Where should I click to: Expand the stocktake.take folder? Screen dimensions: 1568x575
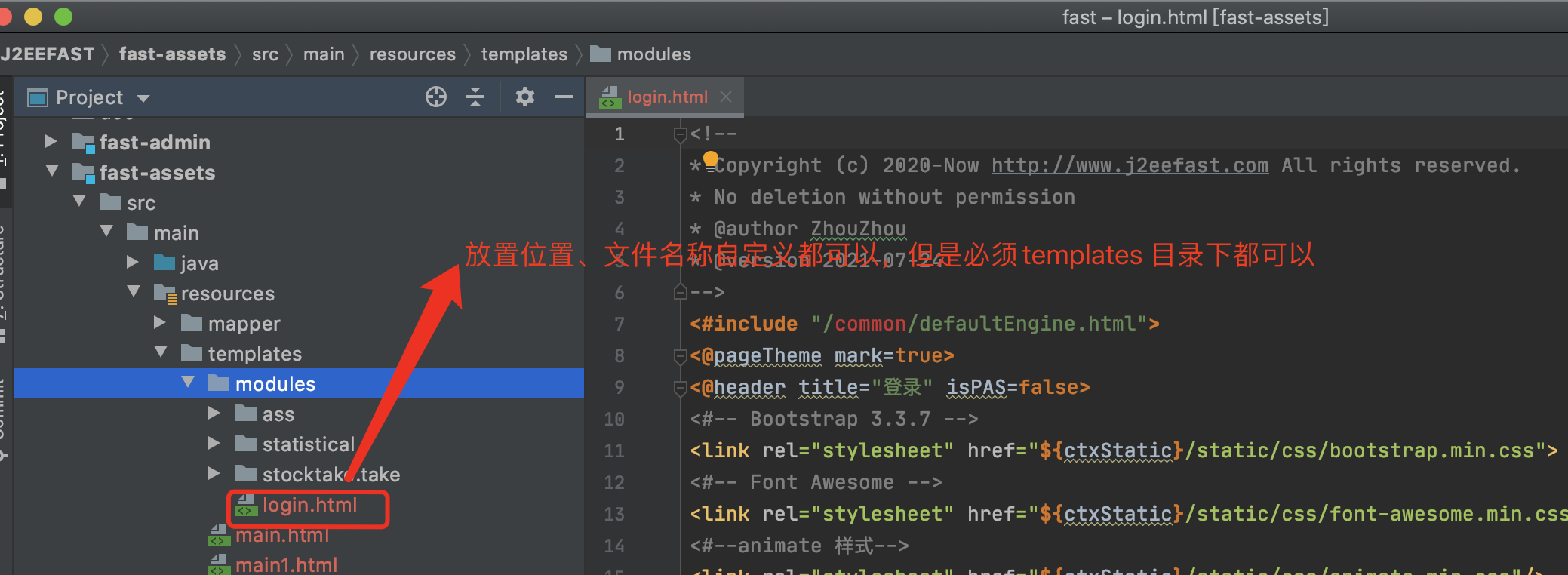pos(214,473)
